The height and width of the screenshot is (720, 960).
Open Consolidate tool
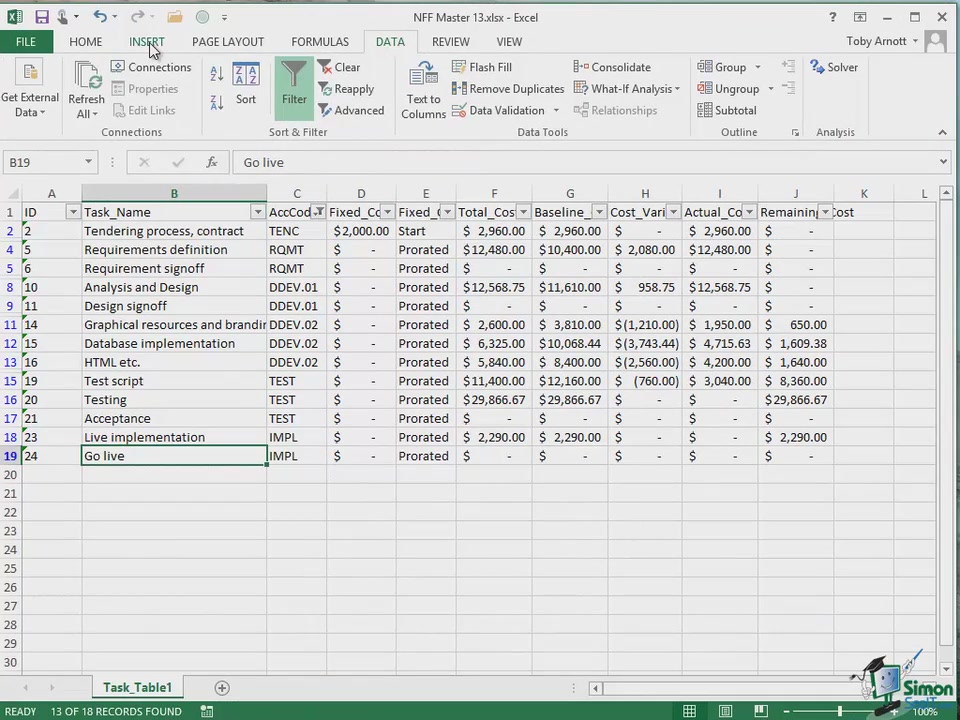[612, 67]
